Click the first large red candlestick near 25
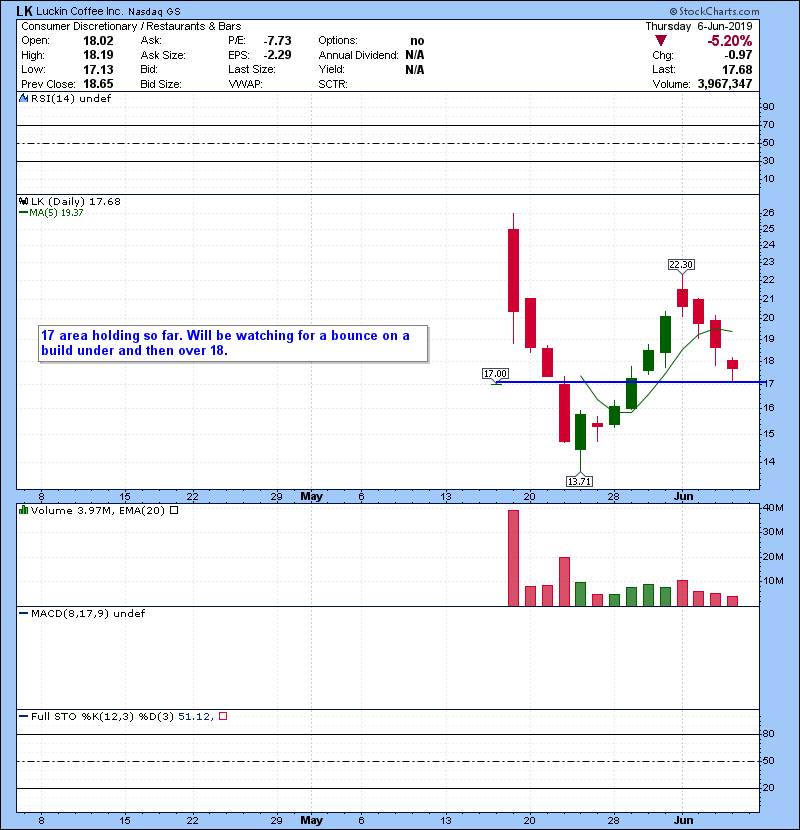800x830 pixels. 513,270
